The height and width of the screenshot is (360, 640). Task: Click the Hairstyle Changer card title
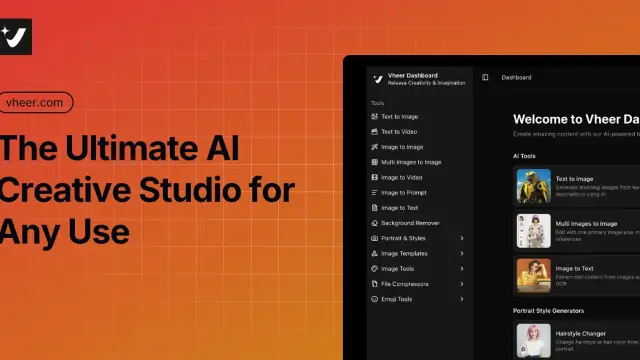point(580,333)
